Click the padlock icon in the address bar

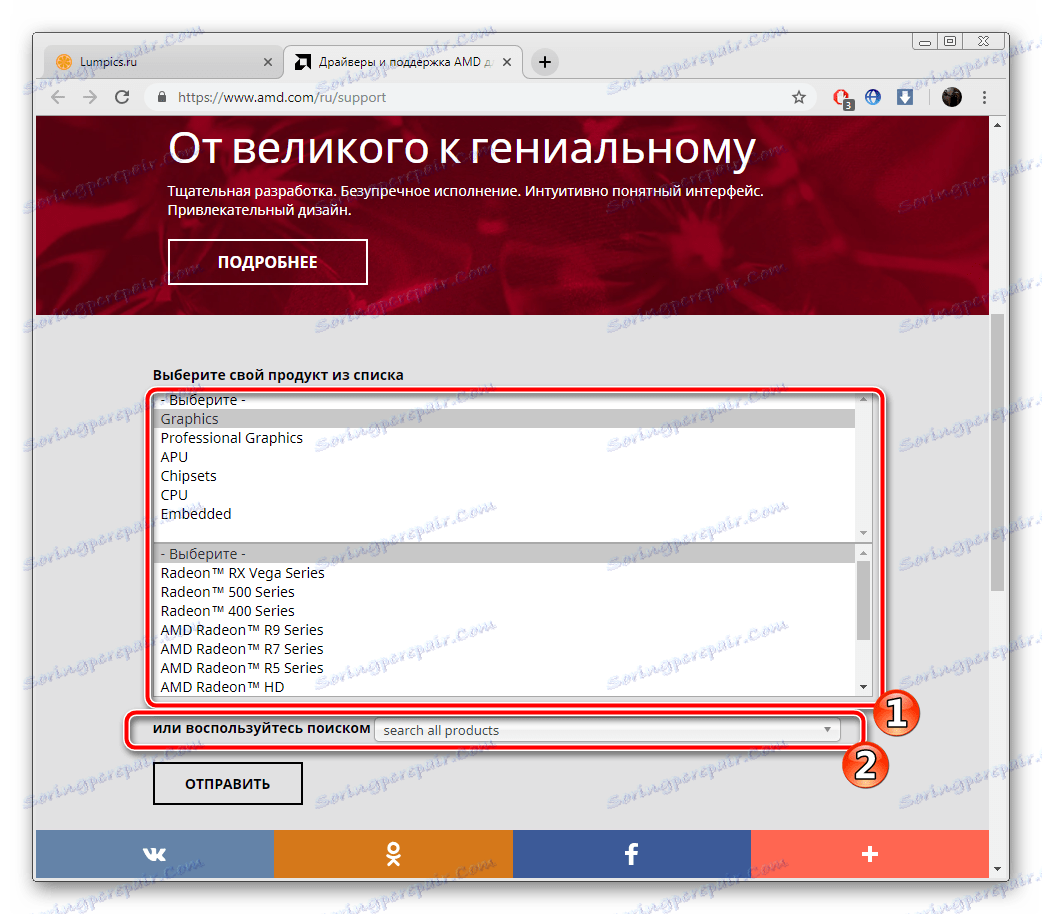pyautogui.click(x=160, y=97)
